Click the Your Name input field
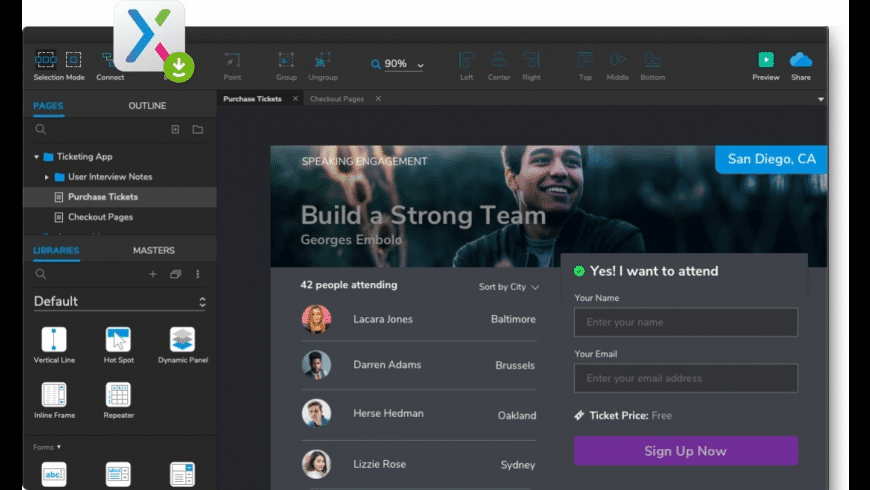The image size is (870, 490). (686, 322)
